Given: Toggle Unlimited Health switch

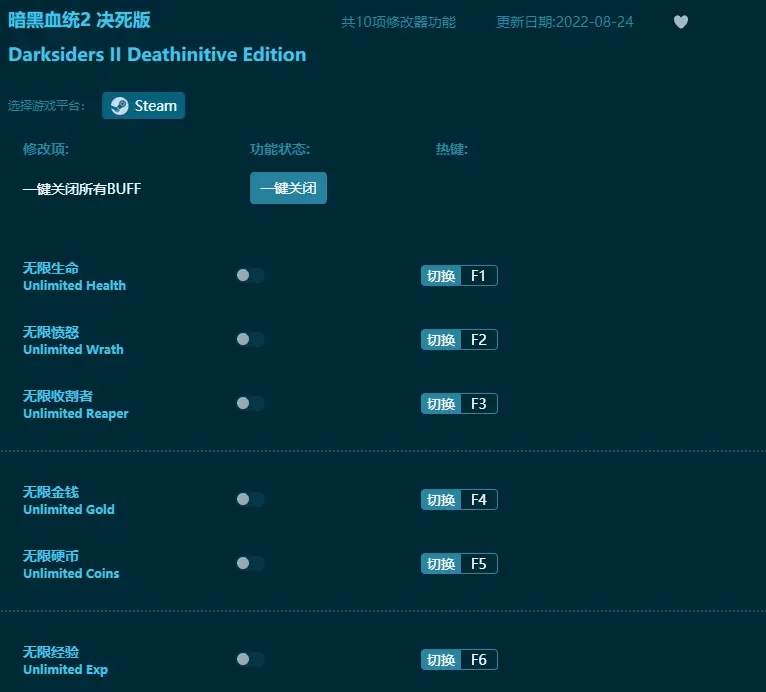Looking at the screenshot, I should pos(250,276).
